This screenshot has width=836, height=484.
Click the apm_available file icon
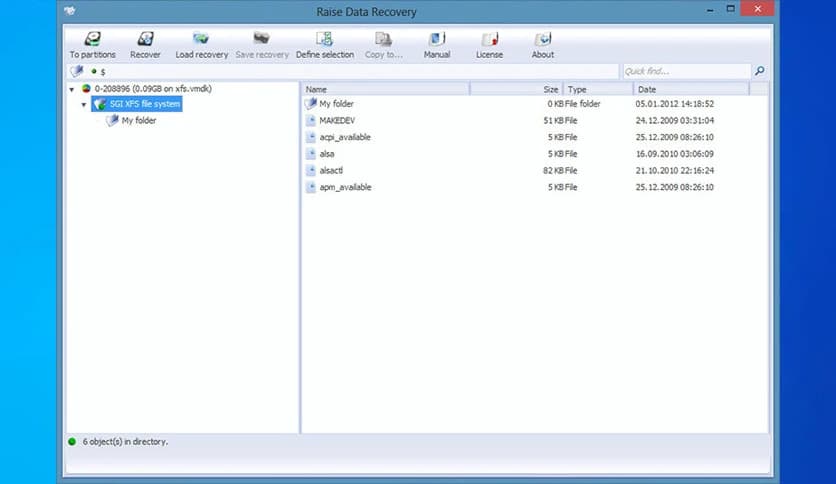pos(311,187)
